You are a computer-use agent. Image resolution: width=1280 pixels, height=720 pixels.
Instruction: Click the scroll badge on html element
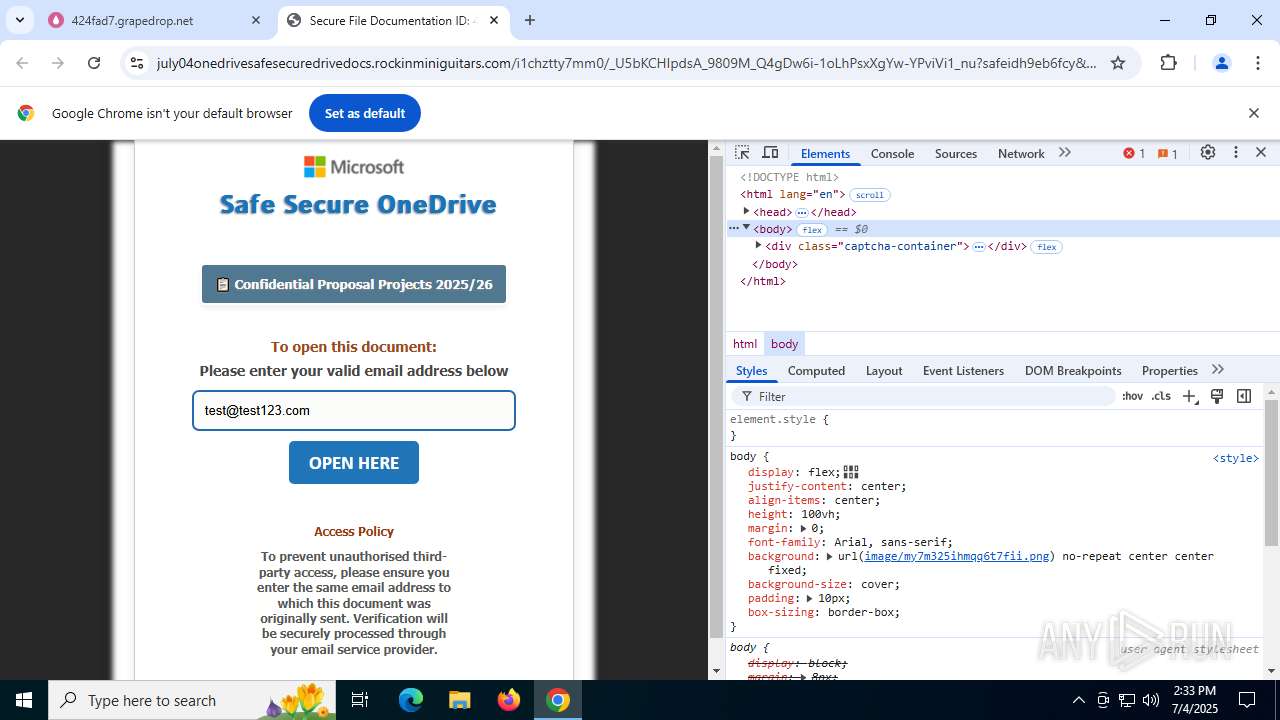(x=870, y=195)
